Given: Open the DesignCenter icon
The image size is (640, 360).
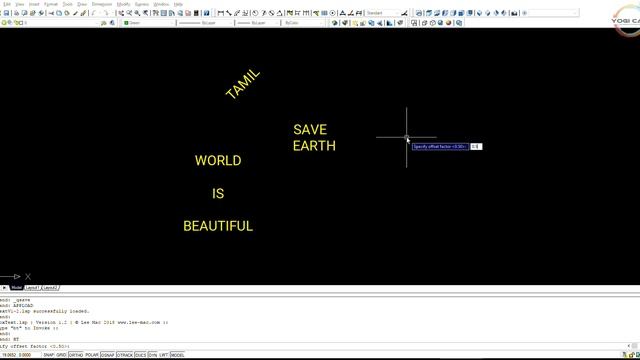Looking at the screenshot, I should pos(164,13).
